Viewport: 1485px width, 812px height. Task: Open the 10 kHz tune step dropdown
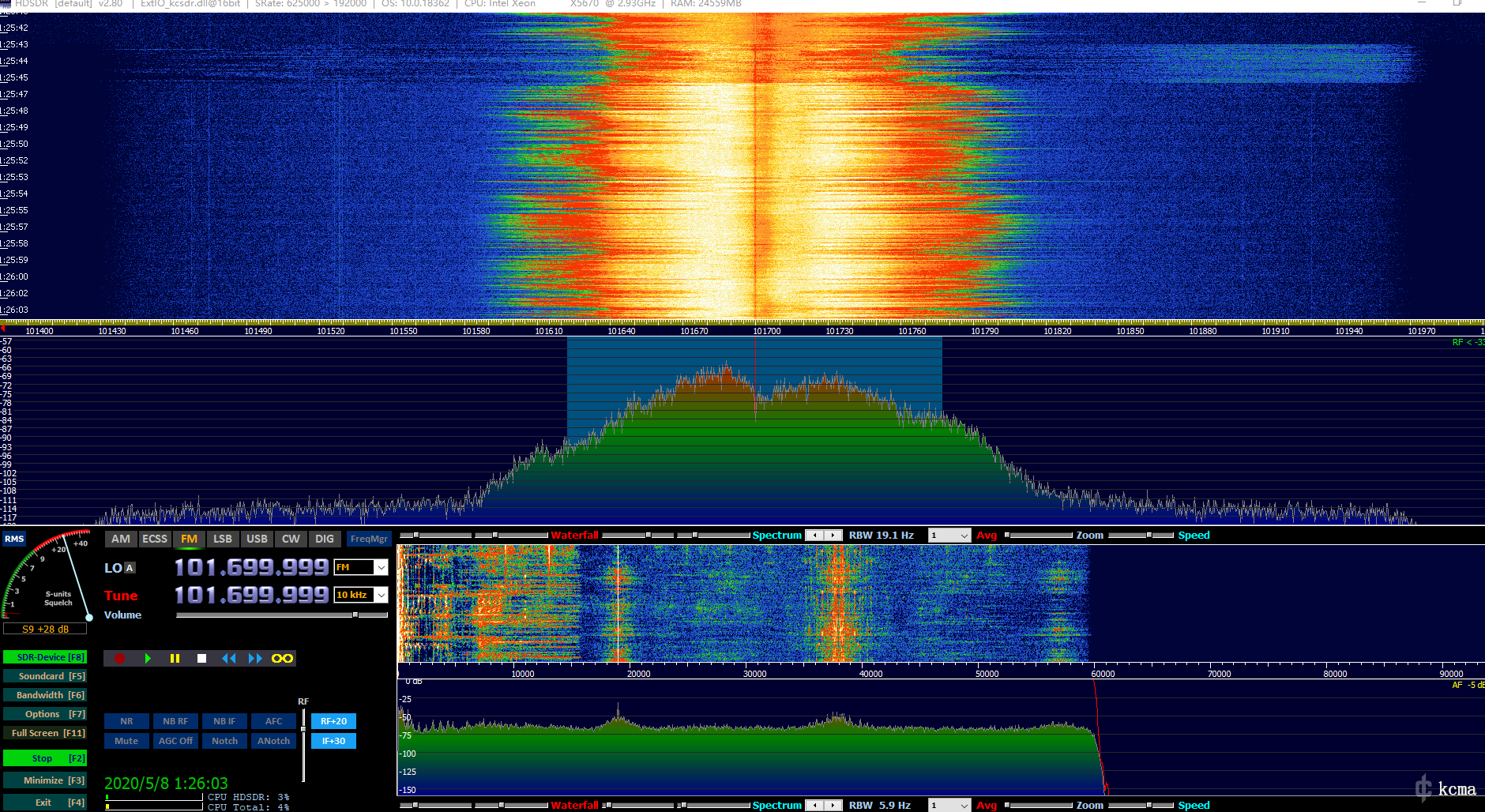pyautogui.click(x=360, y=595)
